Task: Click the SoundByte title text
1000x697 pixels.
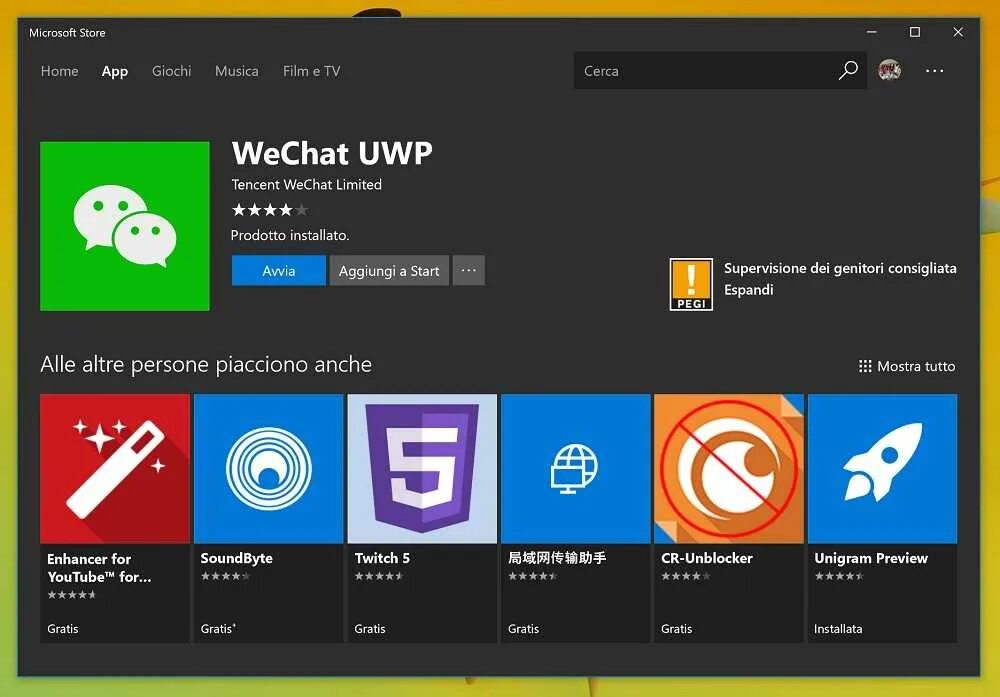Action: pyautogui.click(x=237, y=558)
